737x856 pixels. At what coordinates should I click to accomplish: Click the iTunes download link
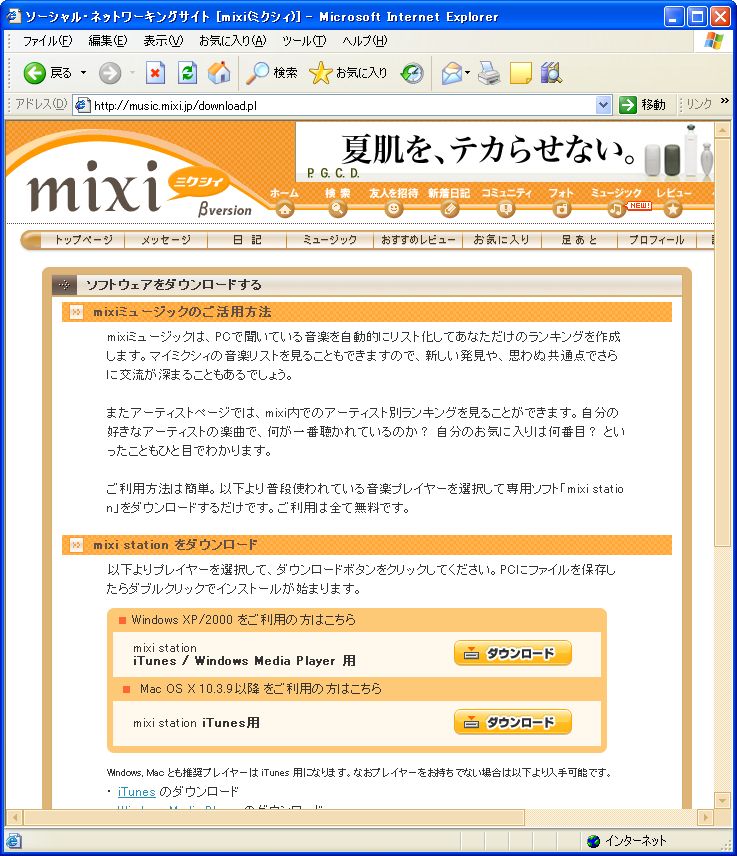pyautogui.click(x=136, y=792)
